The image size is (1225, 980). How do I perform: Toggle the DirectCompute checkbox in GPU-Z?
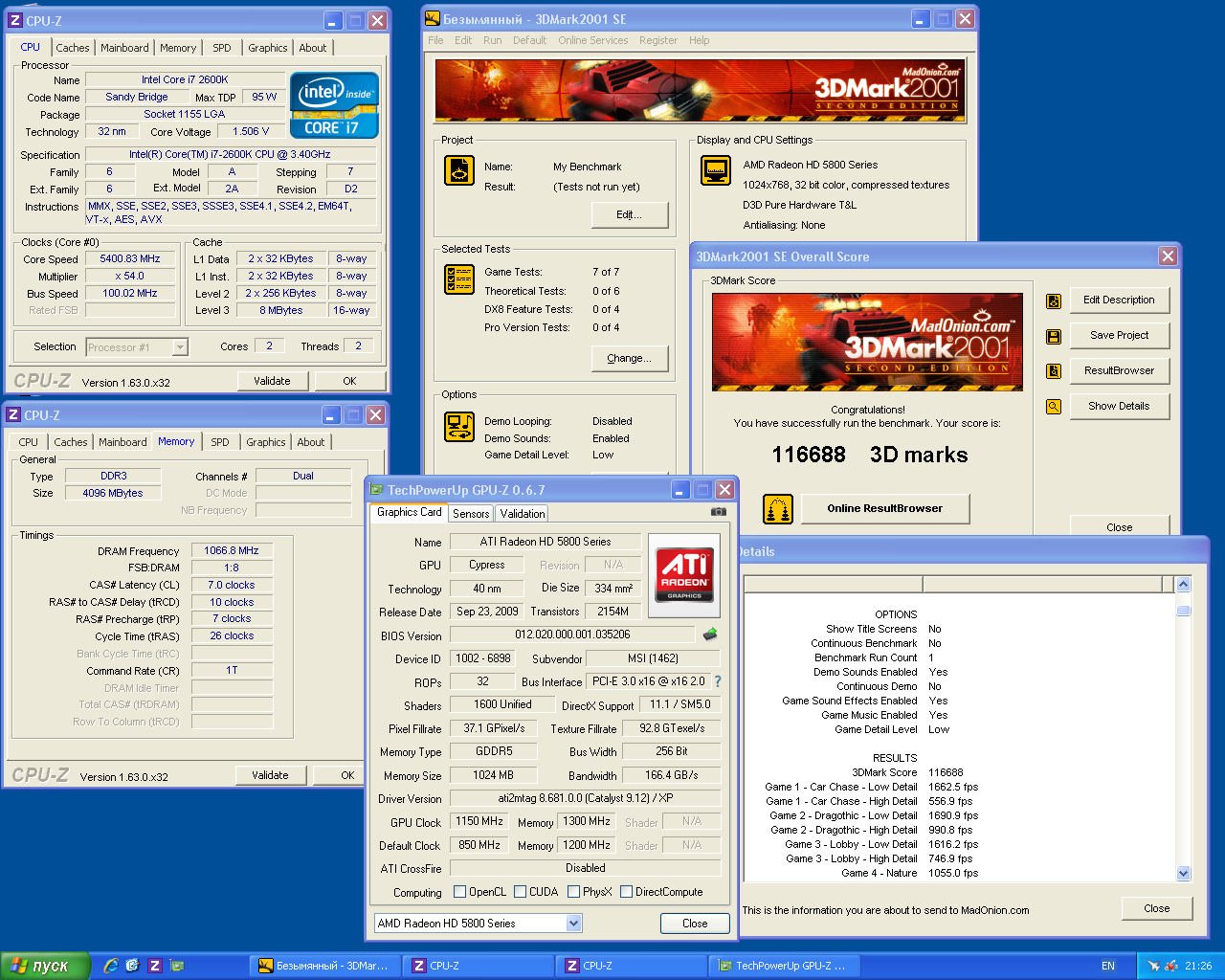[x=626, y=892]
